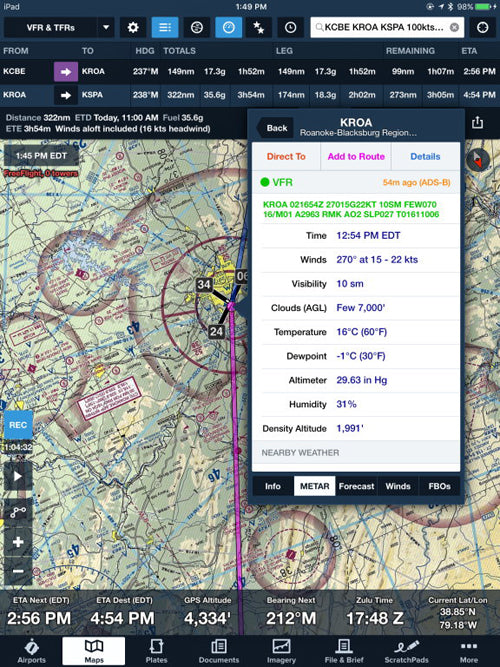This screenshot has width=500, height=667.
Task: Play the recorded track
Action: click(x=18, y=476)
